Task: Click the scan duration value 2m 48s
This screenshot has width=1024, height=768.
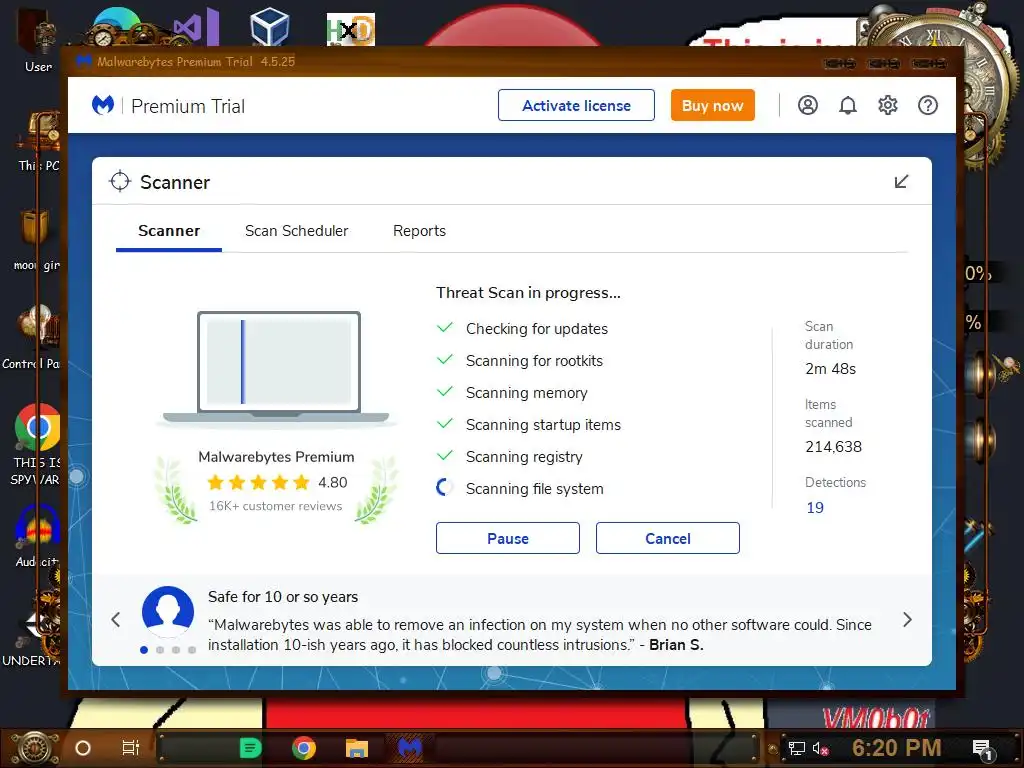Action: pos(831,369)
